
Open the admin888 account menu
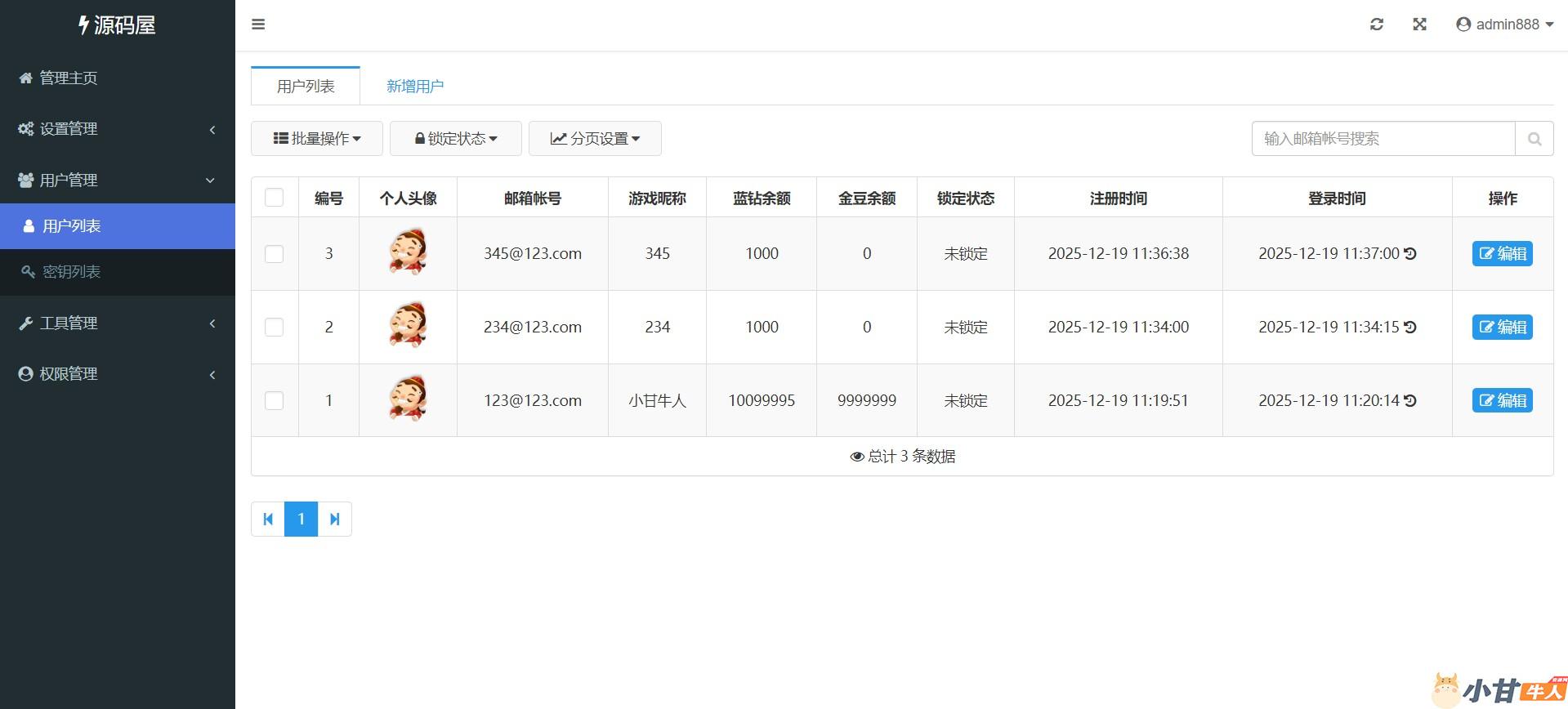1504,25
